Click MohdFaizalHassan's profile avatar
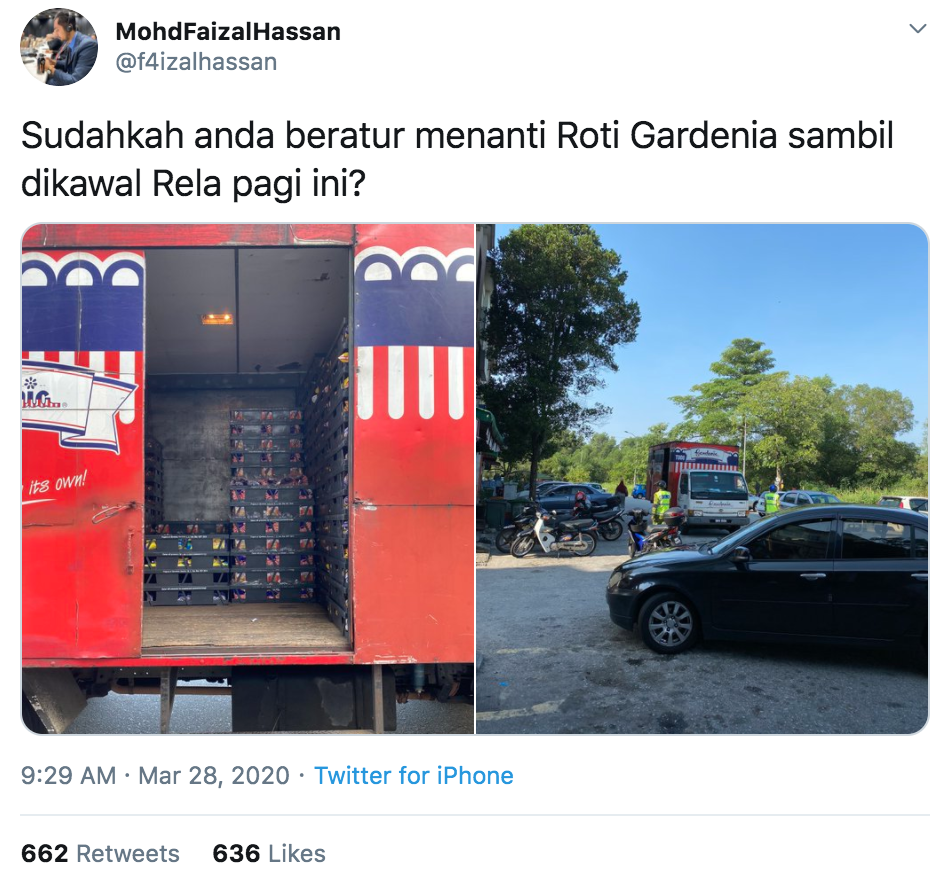This screenshot has height=888, width=952. coord(59,47)
